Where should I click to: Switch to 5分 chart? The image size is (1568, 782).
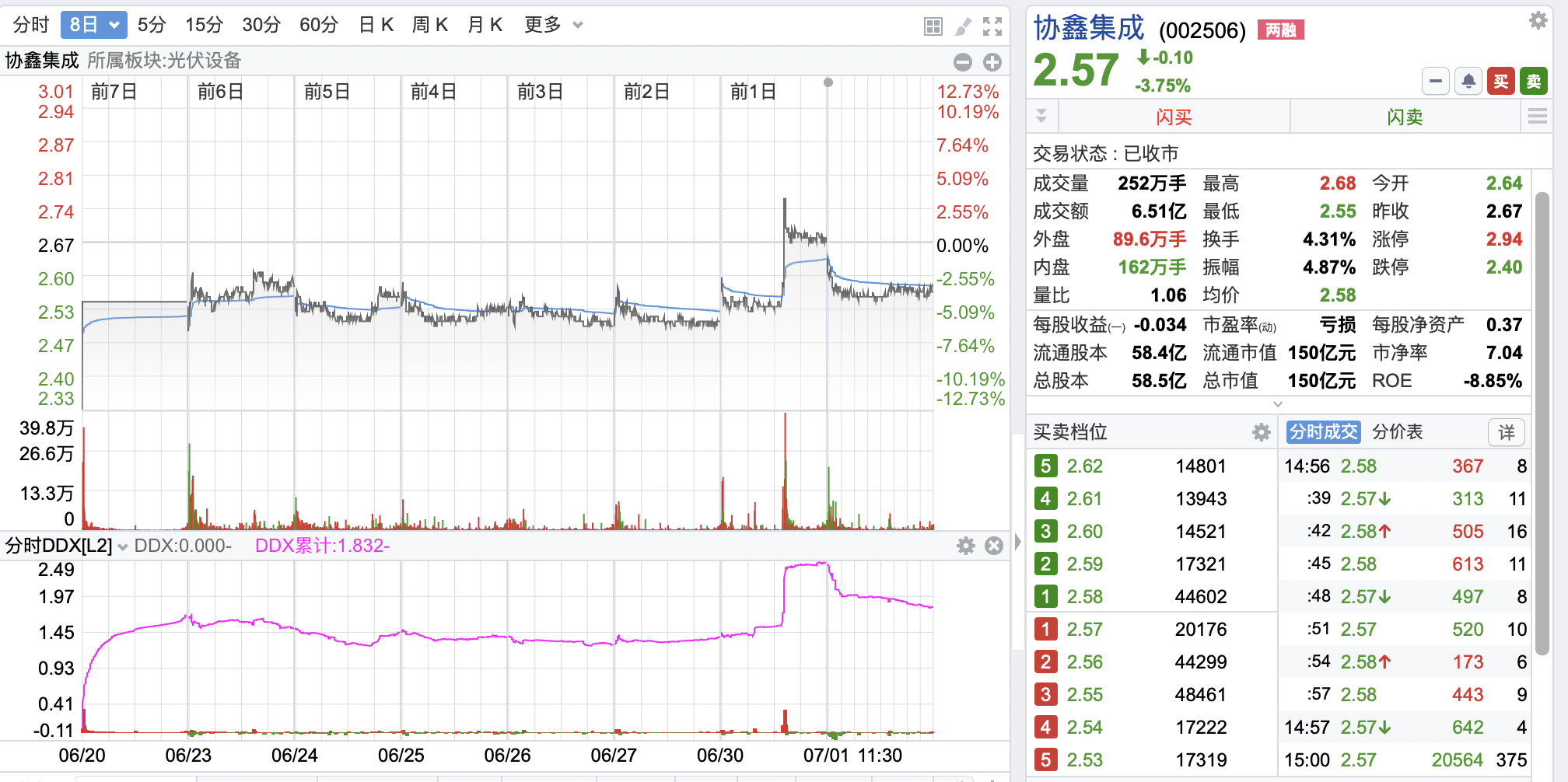tap(152, 25)
